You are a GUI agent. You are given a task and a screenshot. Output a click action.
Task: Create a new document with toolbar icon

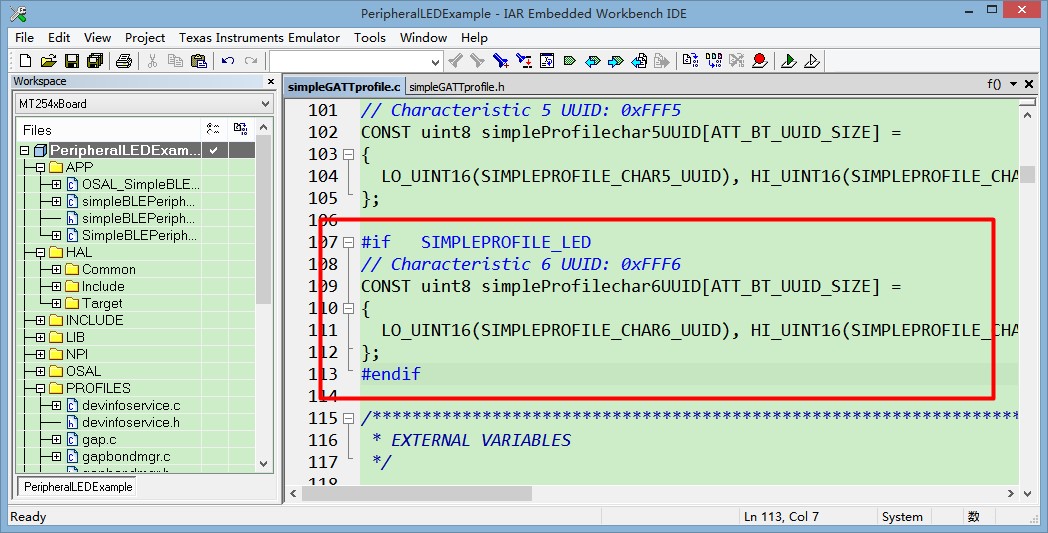[x=25, y=61]
